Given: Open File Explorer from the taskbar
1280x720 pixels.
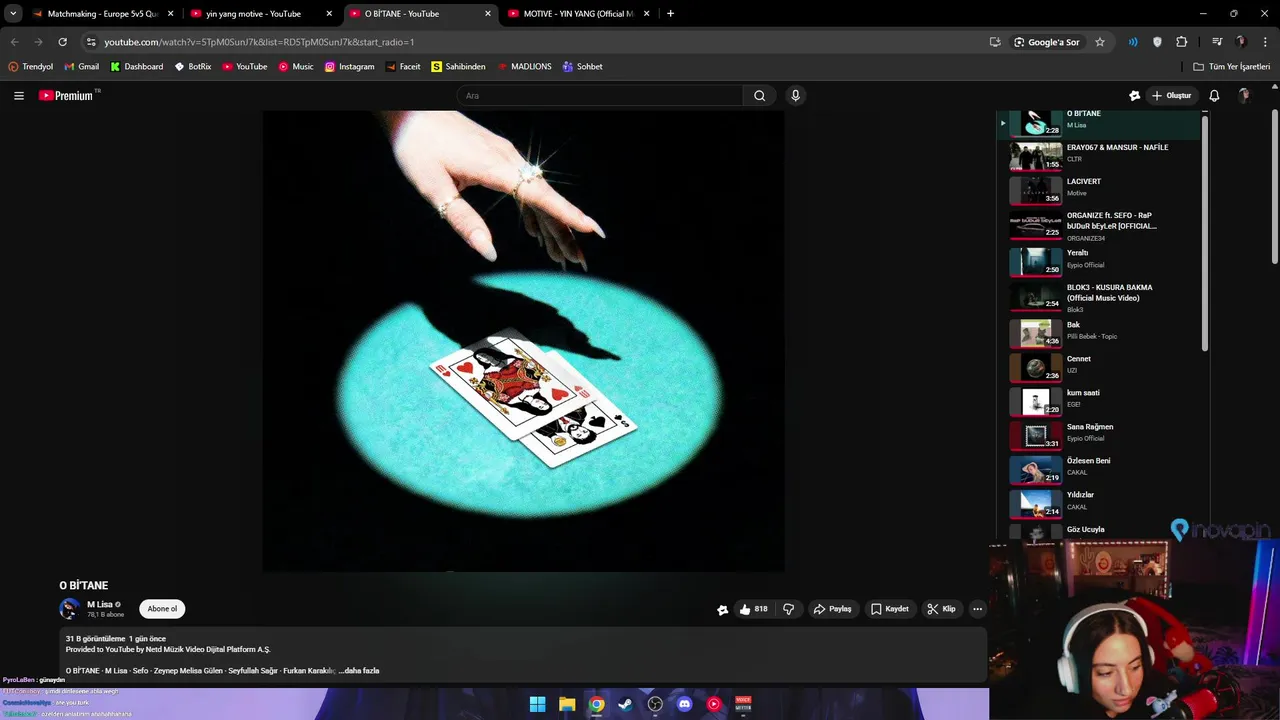Looking at the screenshot, I should tap(567, 704).
